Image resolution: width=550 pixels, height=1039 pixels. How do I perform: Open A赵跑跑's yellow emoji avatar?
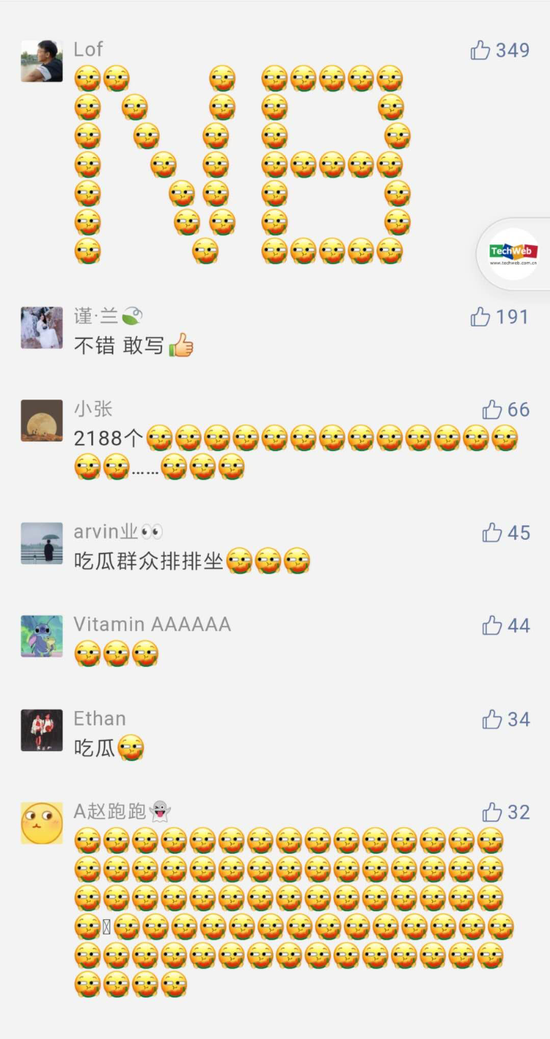coord(42,823)
